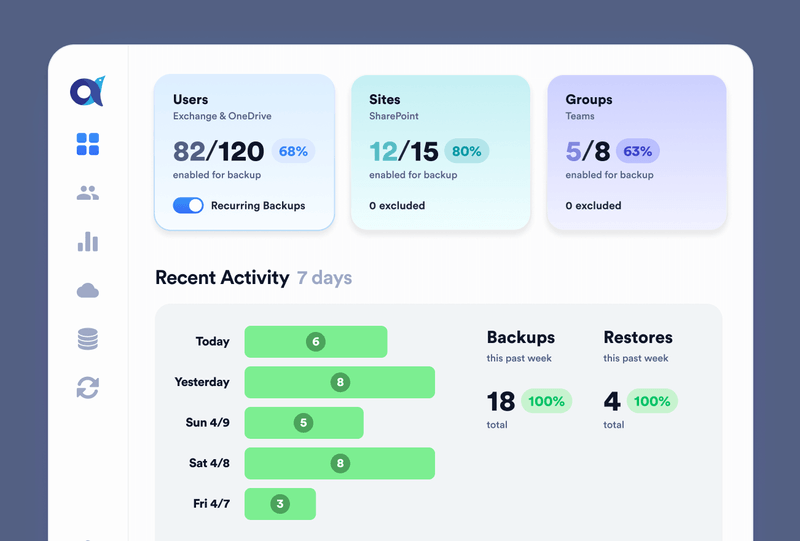Click the Backups total 18 value
This screenshot has width=800, height=541.
pyautogui.click(x=501, y=401)
